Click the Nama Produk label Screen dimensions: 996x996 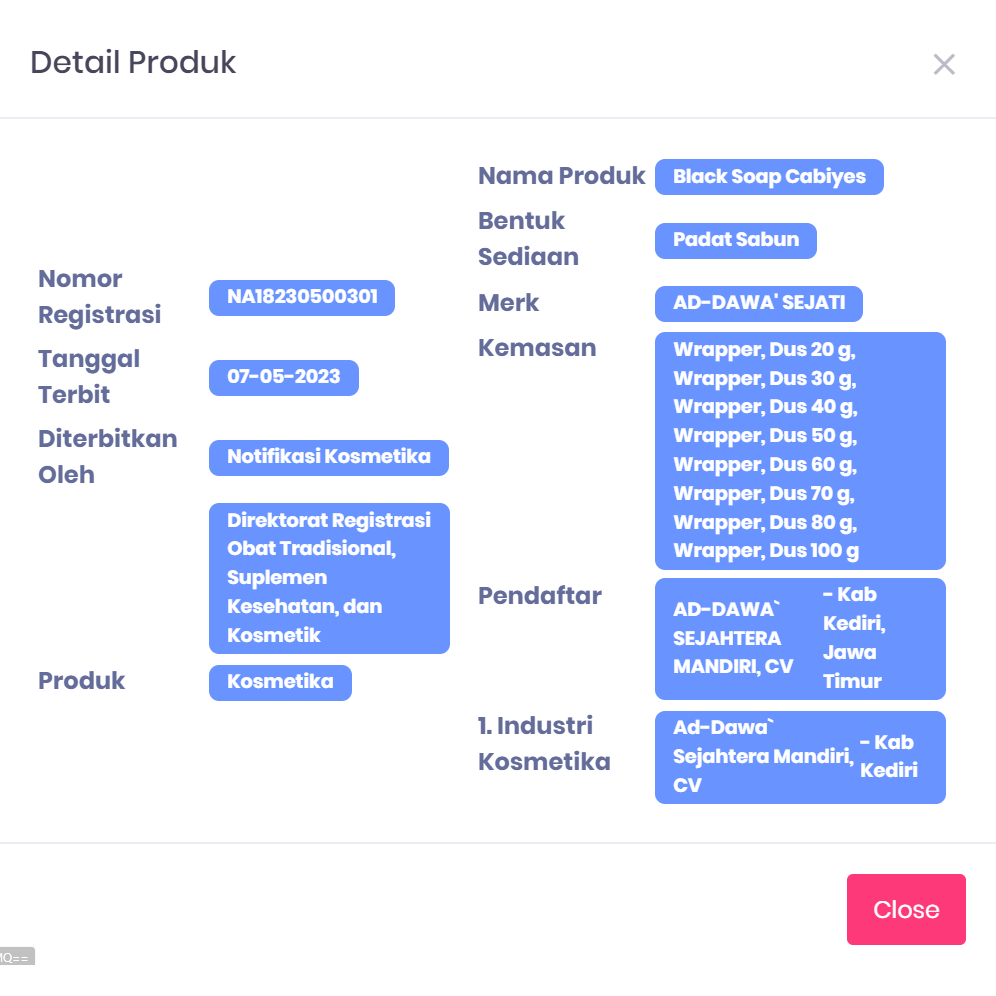tap(561, 177)
